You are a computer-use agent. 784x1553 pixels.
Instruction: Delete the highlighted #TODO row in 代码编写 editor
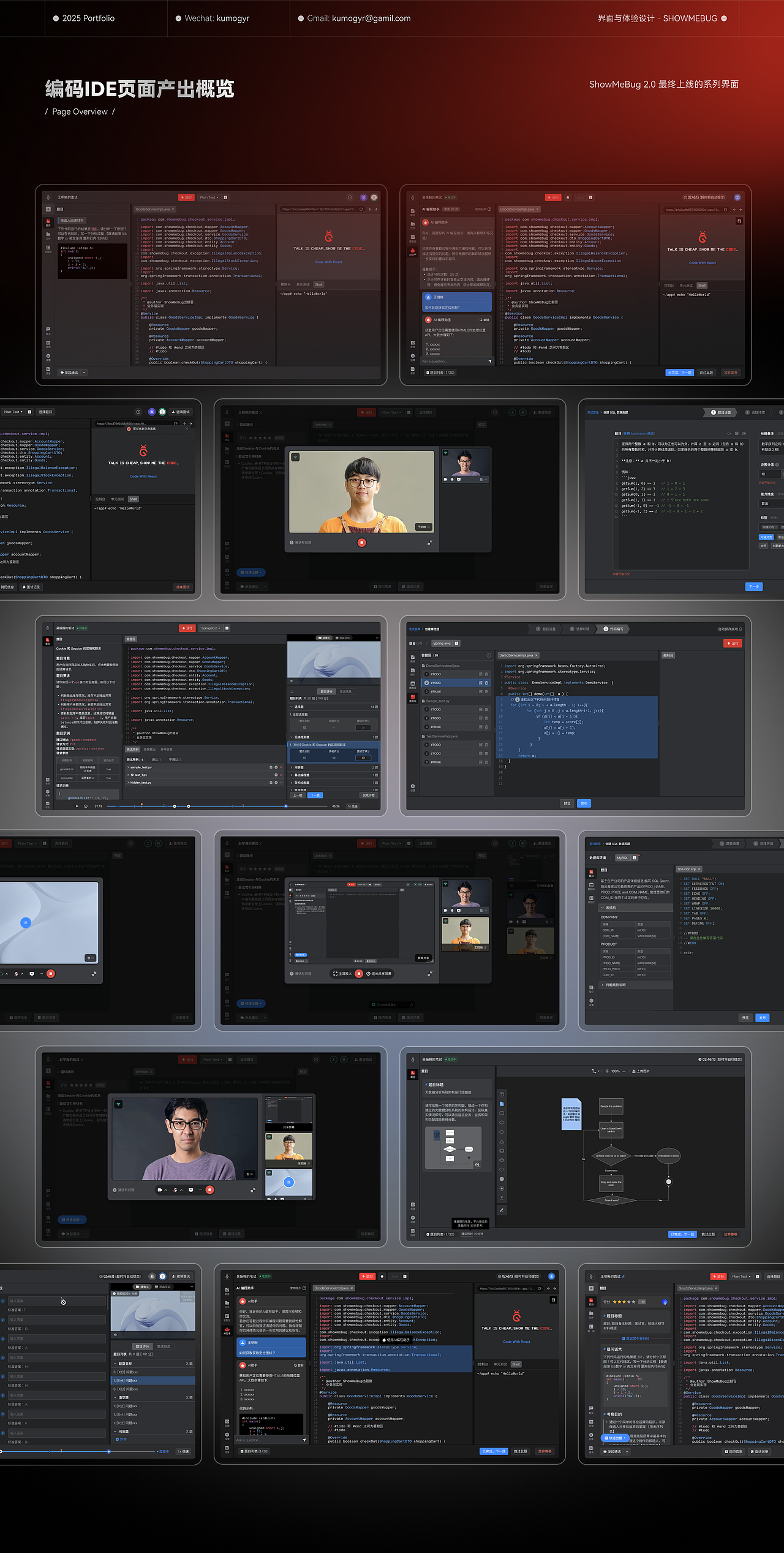pos(486,683)
